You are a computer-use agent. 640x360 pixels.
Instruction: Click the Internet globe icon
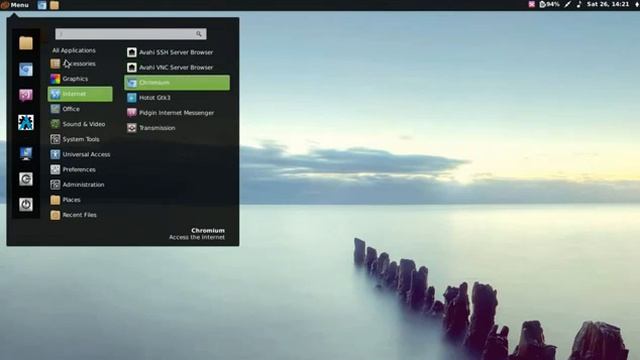pyautogui.click(x=55, y=94)
